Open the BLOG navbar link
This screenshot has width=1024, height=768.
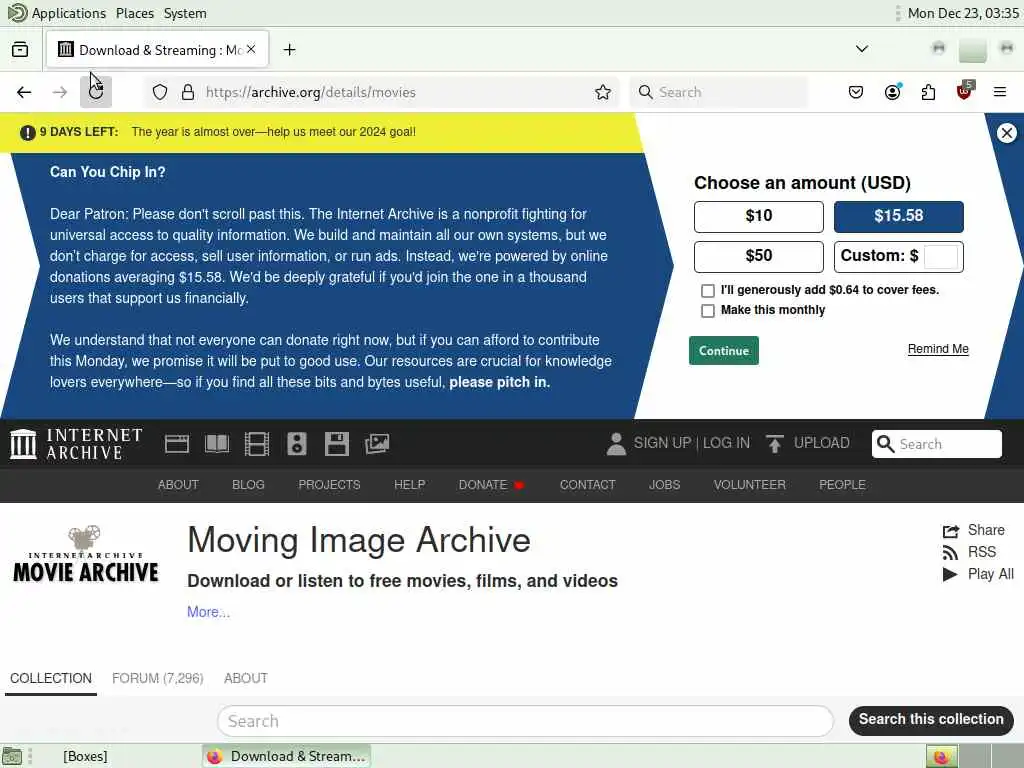pos(248,485)
